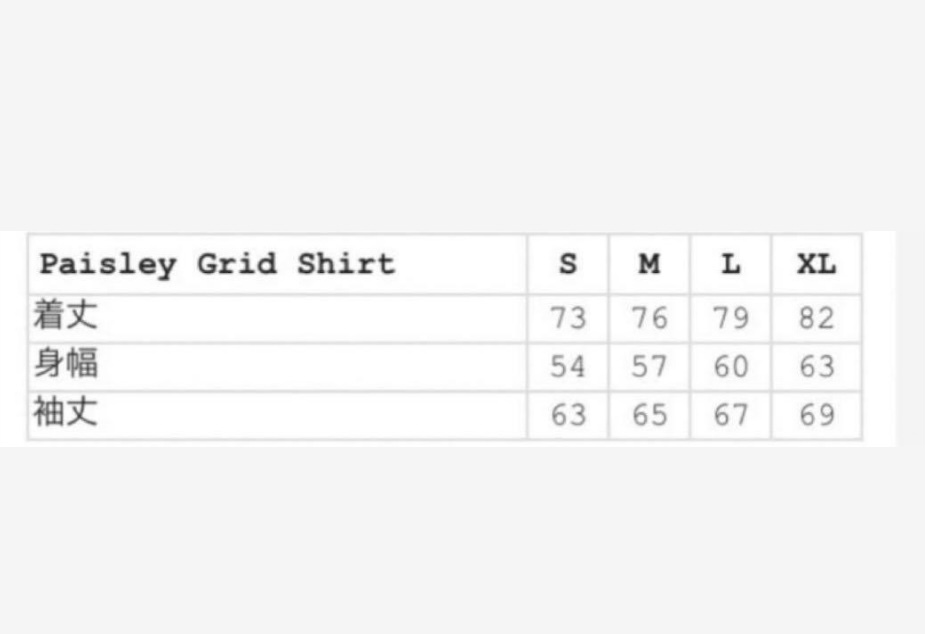Select the 袖丈 row label
Image resolution: width=936 pixels, height=634 pixels.
(x=66, y=414)
